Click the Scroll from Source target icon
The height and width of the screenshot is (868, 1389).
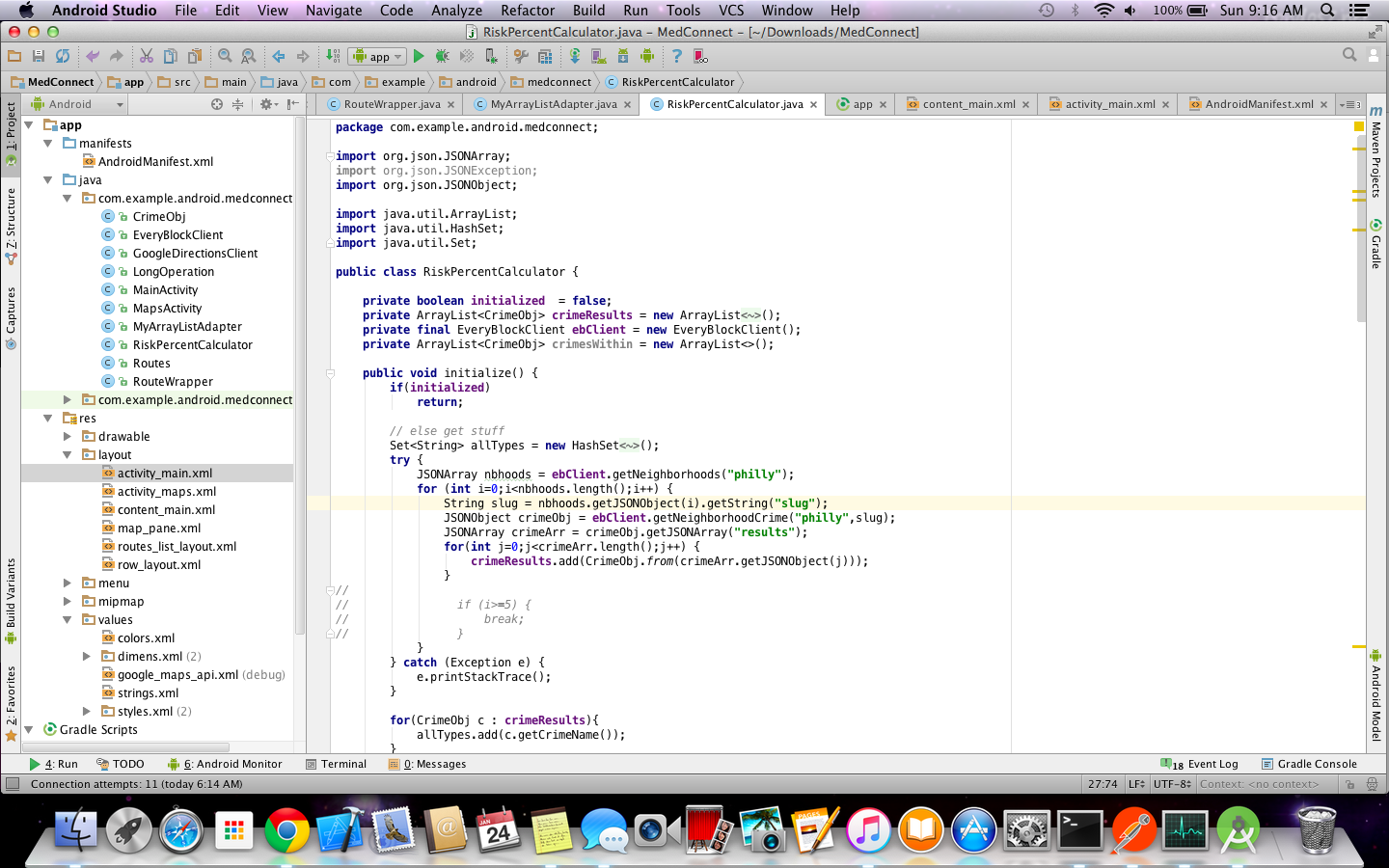(x=217, y=104)
